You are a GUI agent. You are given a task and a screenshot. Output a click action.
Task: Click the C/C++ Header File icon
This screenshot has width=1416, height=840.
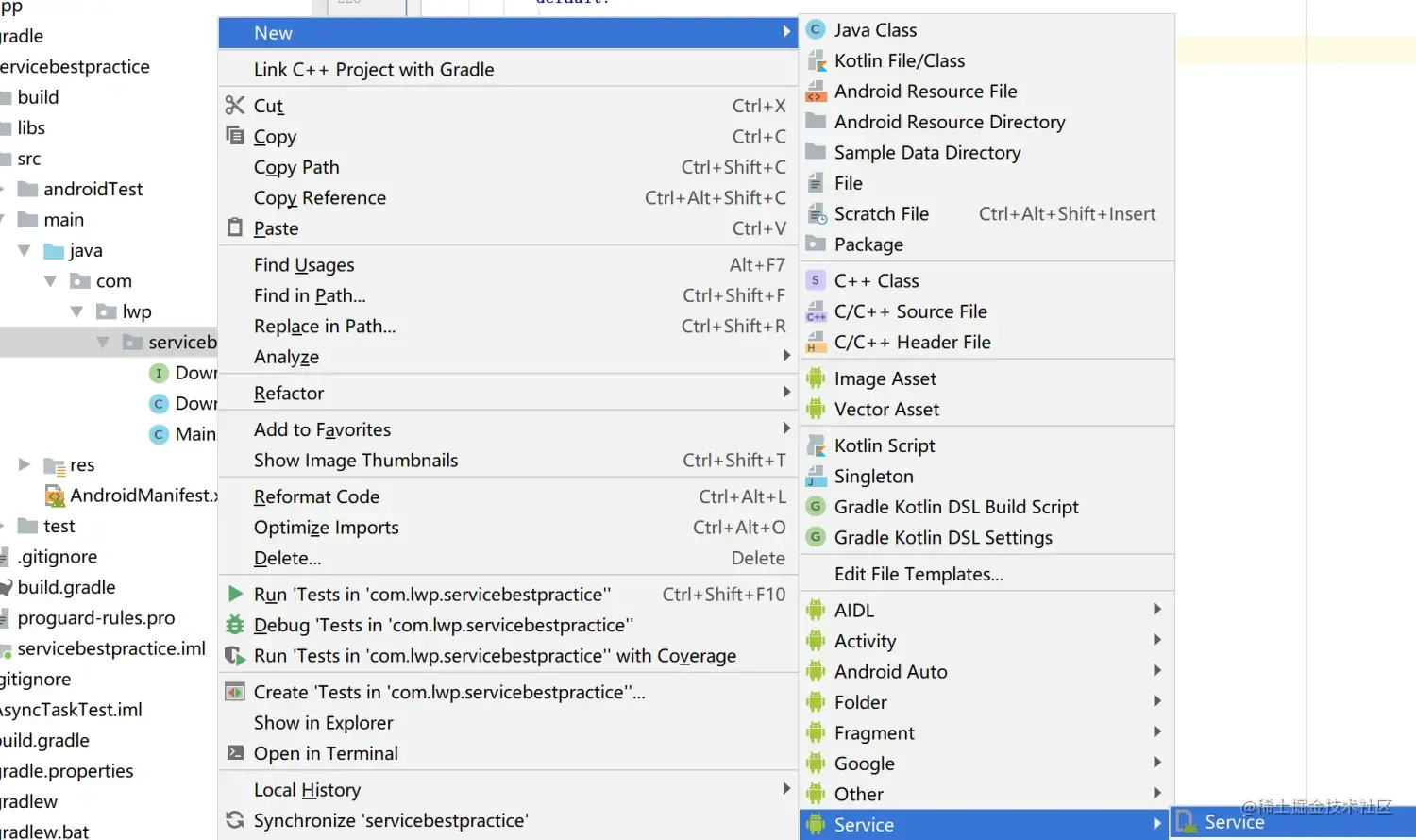coord(816,342)
